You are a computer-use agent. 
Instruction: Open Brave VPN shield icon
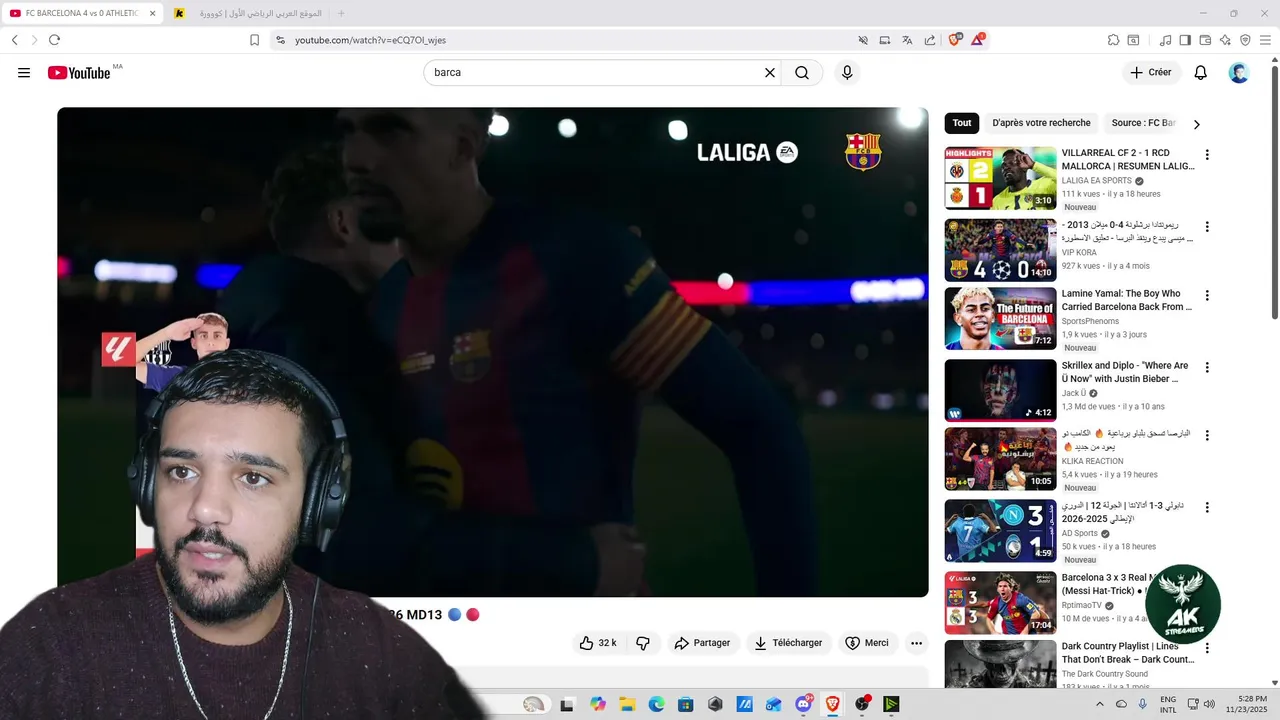coord(1245,40)
